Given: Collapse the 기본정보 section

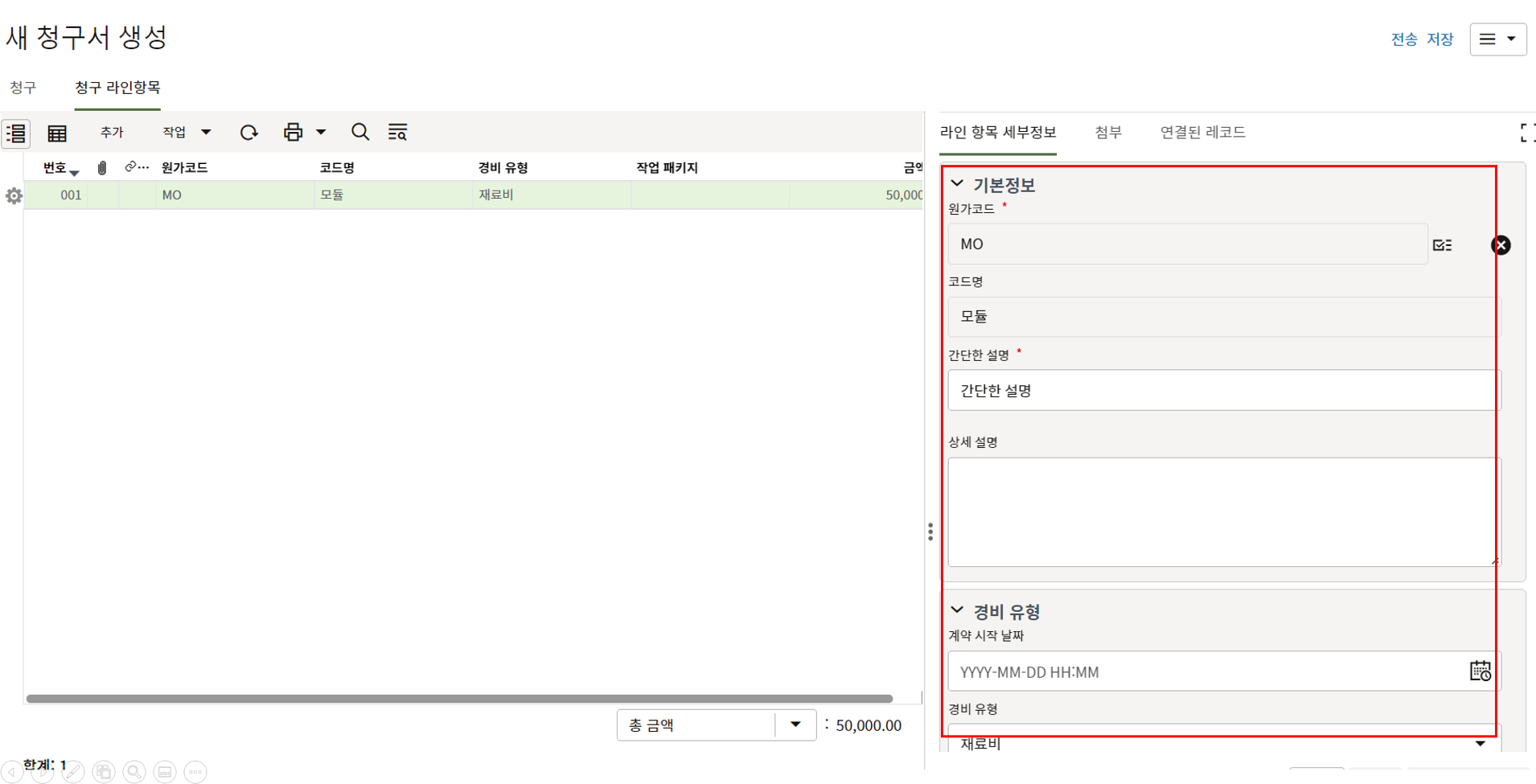Looking at the screenshot, I should 957,184.
